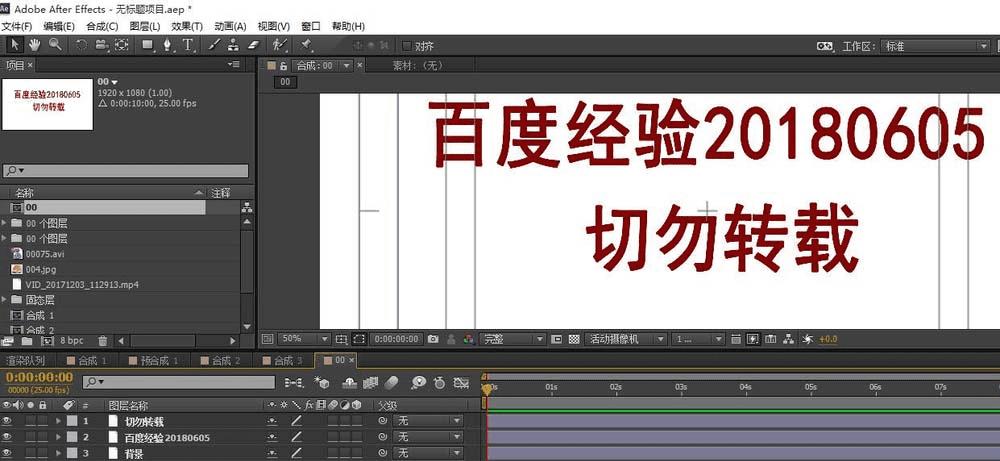This screenshot has width=1000, height=461.
Task: Toggle the viewer lock next to 合成: 00
Action: (283, 66)
